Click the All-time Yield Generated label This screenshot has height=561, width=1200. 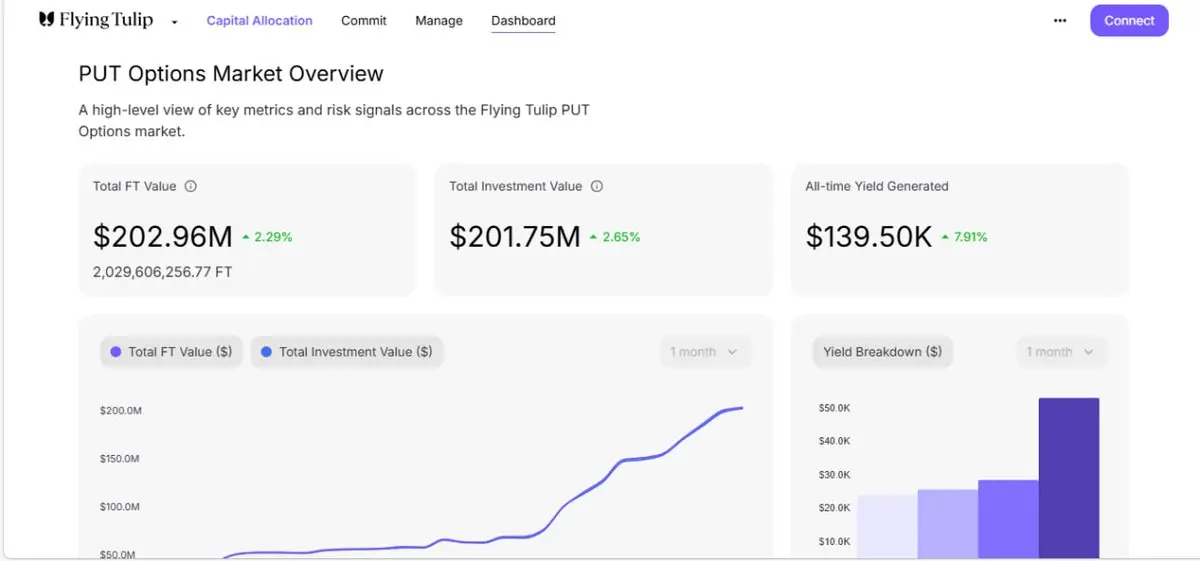click(x=877, y=186)
